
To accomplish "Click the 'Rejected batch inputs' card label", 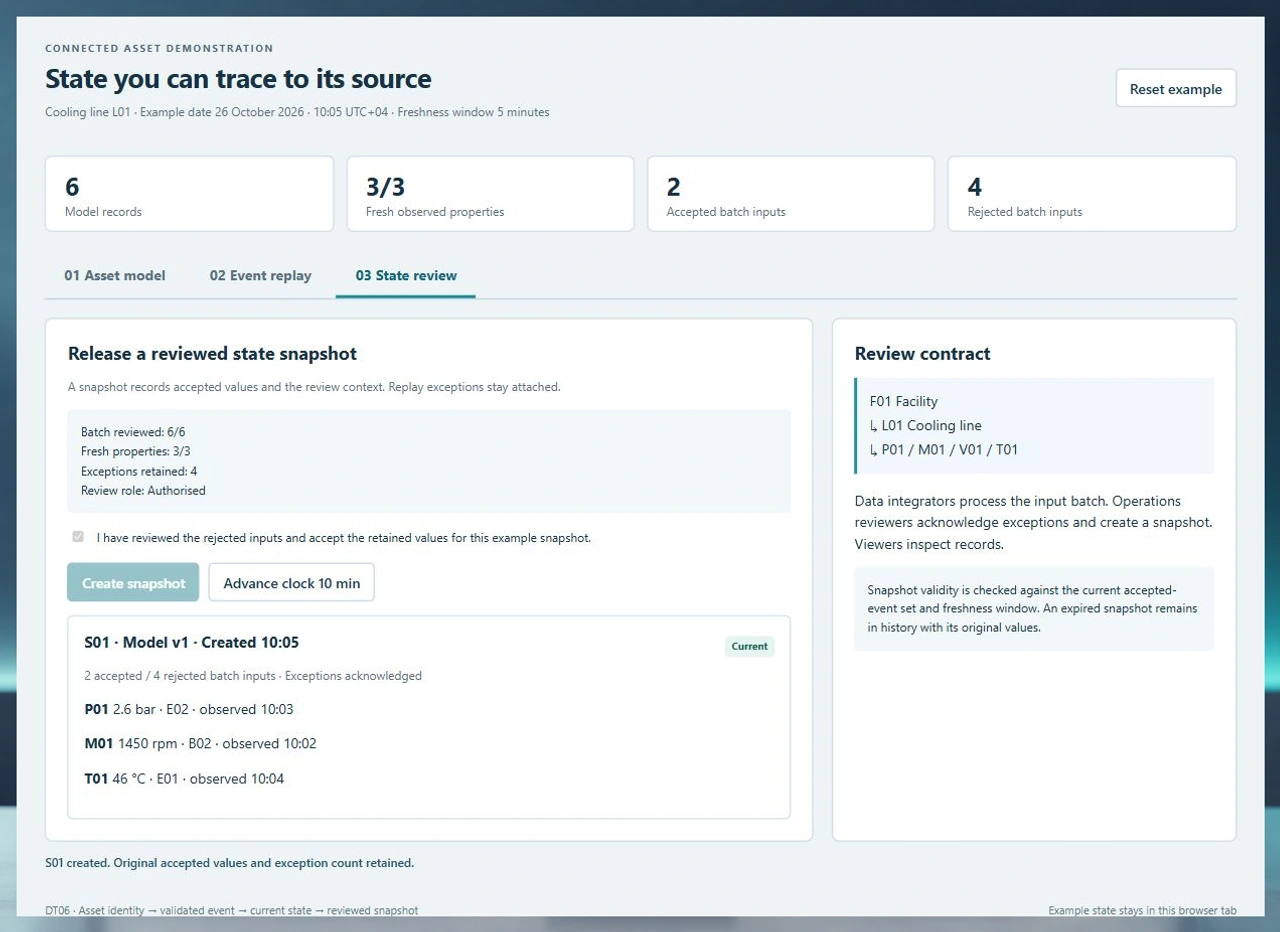I will pyautogui.click(x=1025, y=212).
